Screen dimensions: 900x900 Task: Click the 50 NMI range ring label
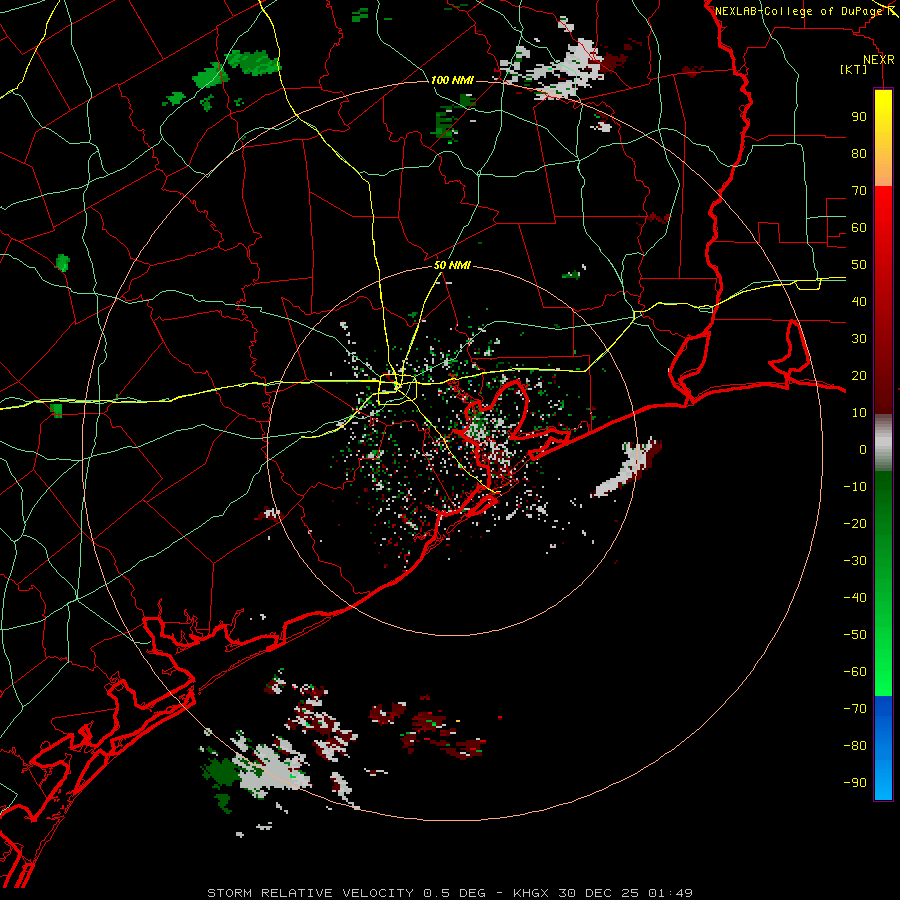[452, 265]
